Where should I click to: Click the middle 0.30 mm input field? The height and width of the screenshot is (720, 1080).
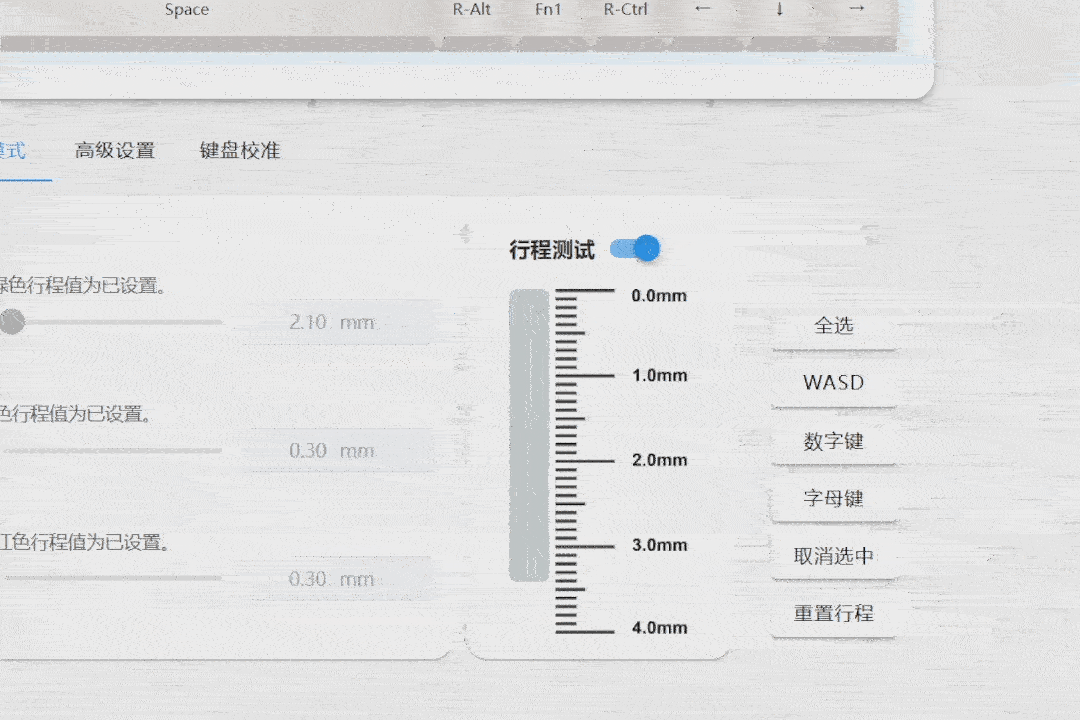(x=338, y=450)
